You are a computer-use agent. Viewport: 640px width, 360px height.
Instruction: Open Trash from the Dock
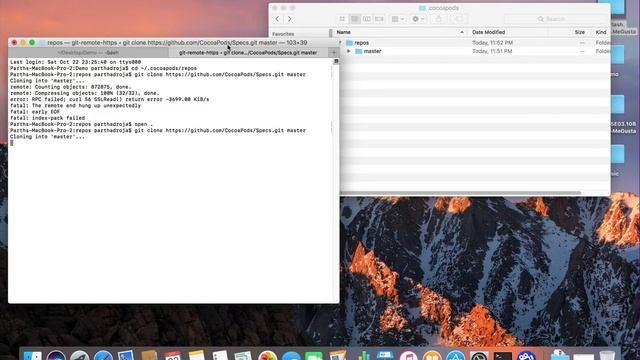607,356
